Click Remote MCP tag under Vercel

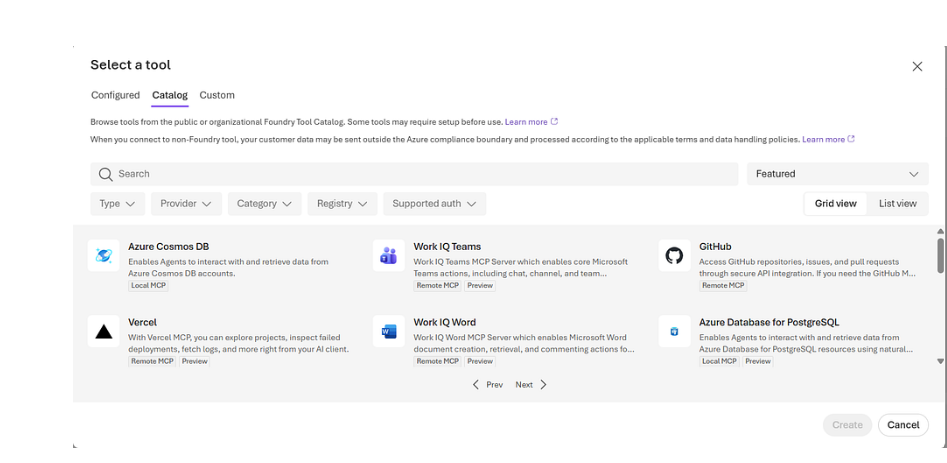(152, 361)
